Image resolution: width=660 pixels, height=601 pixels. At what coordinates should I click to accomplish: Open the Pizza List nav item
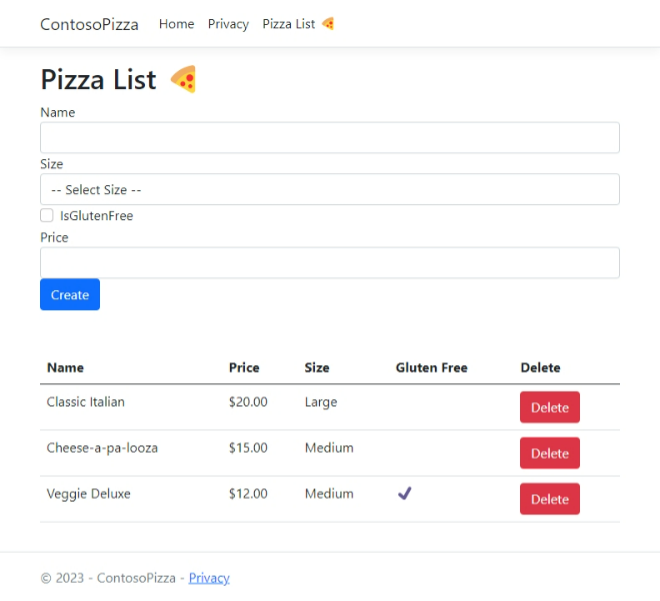click(289, 24)
